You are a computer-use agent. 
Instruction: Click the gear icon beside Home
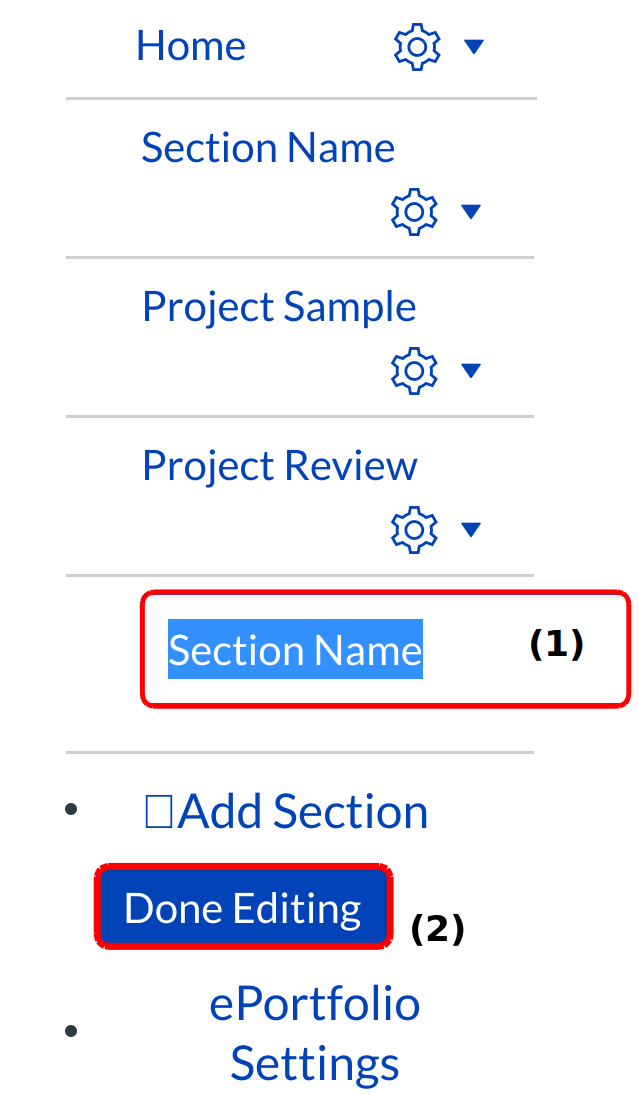(416, 47)
